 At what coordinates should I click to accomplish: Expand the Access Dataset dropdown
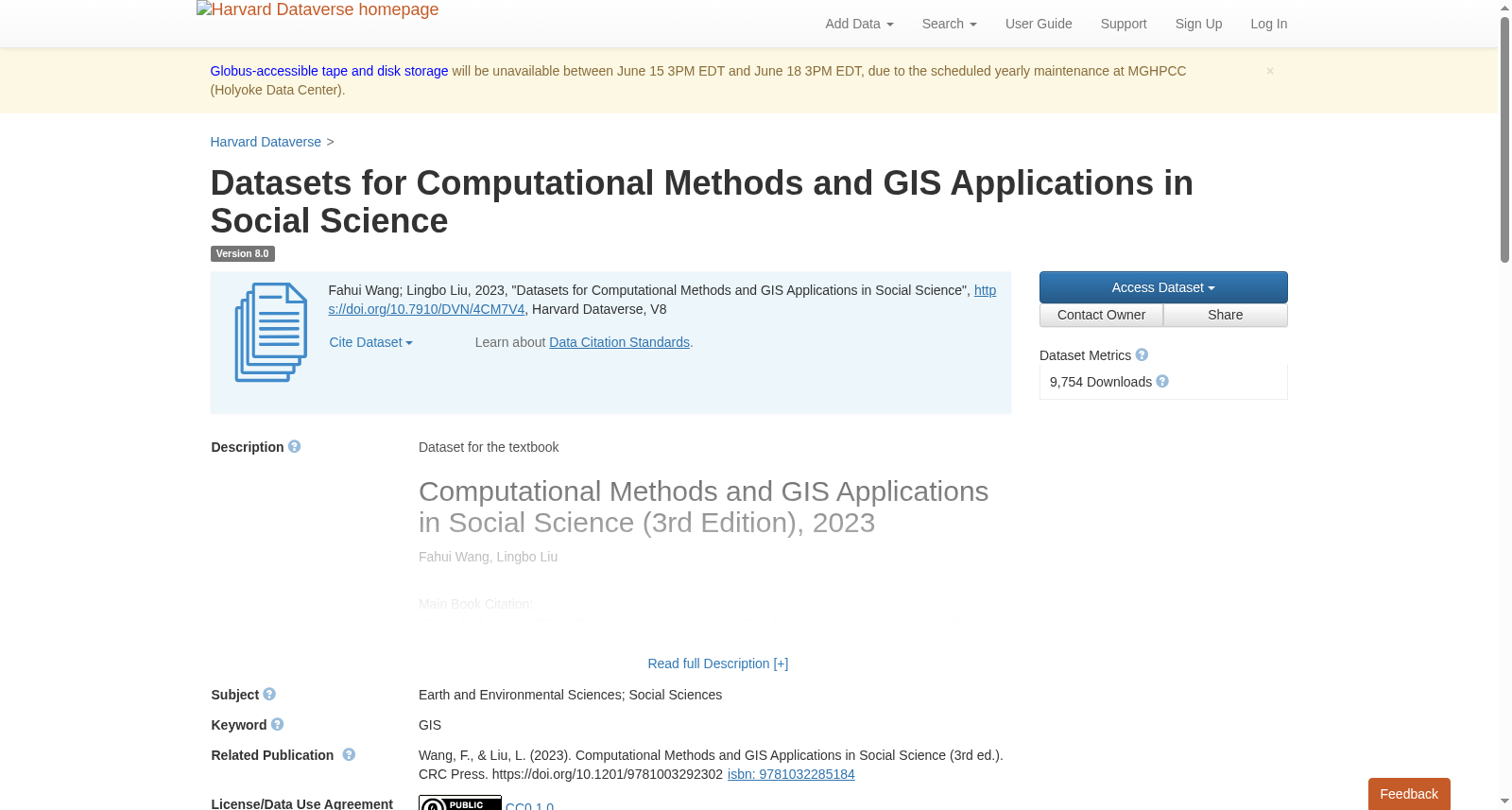point(1163,287)
